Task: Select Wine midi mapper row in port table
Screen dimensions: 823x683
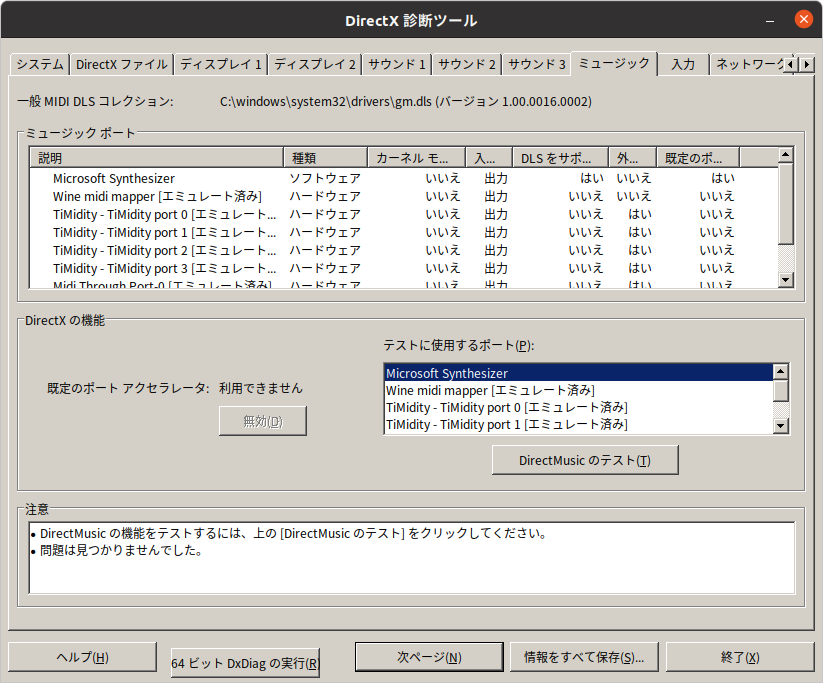Action: (404, 196)
